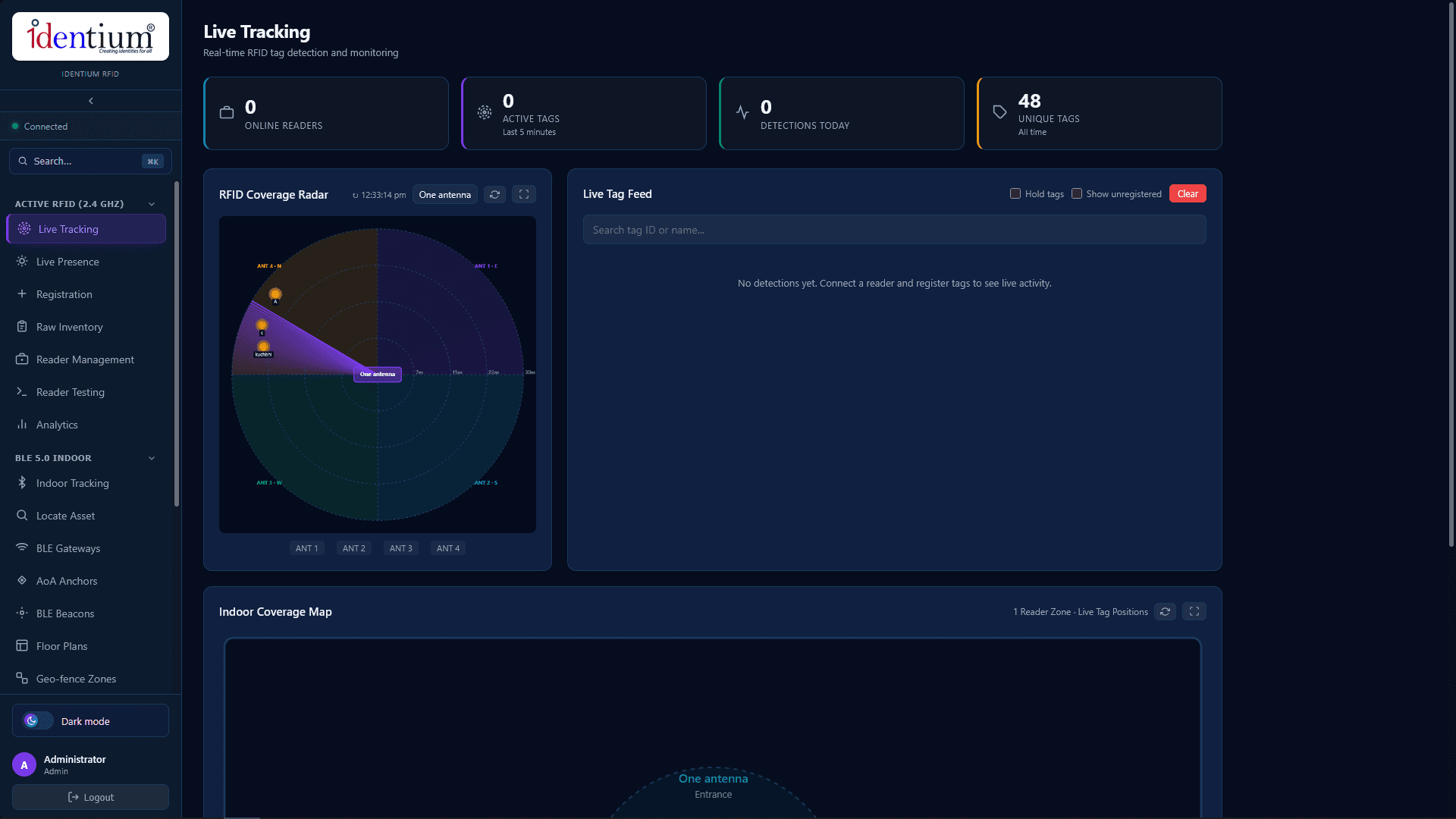Open BLE Beacons icon
The width and height of the screenshot is (1456, 819).
point(22,613)
